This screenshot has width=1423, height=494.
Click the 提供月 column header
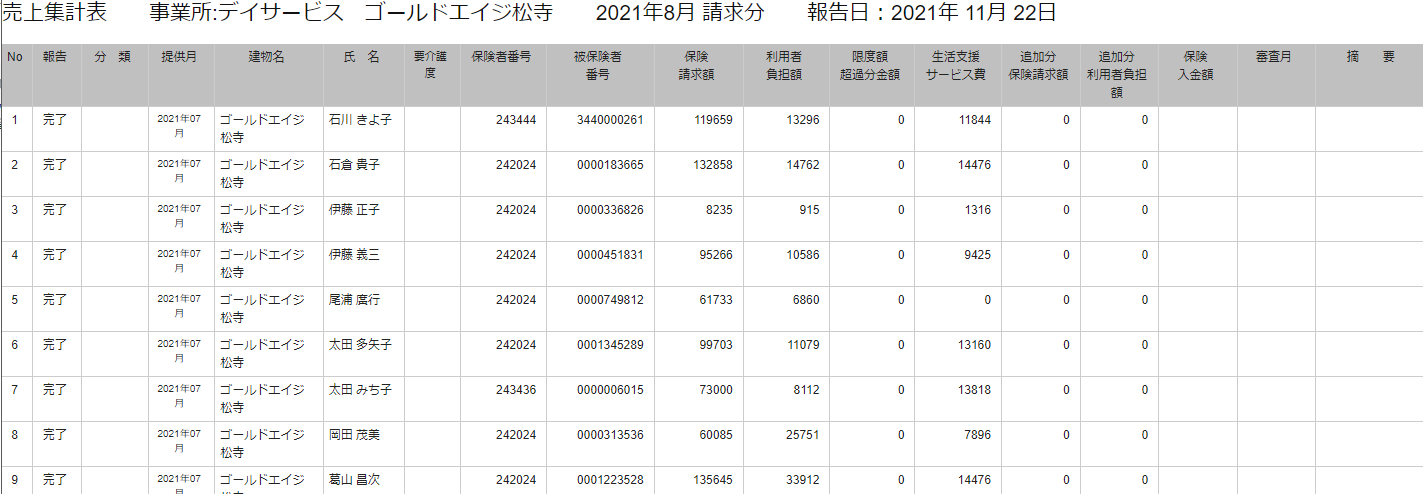tap(180, 57)
